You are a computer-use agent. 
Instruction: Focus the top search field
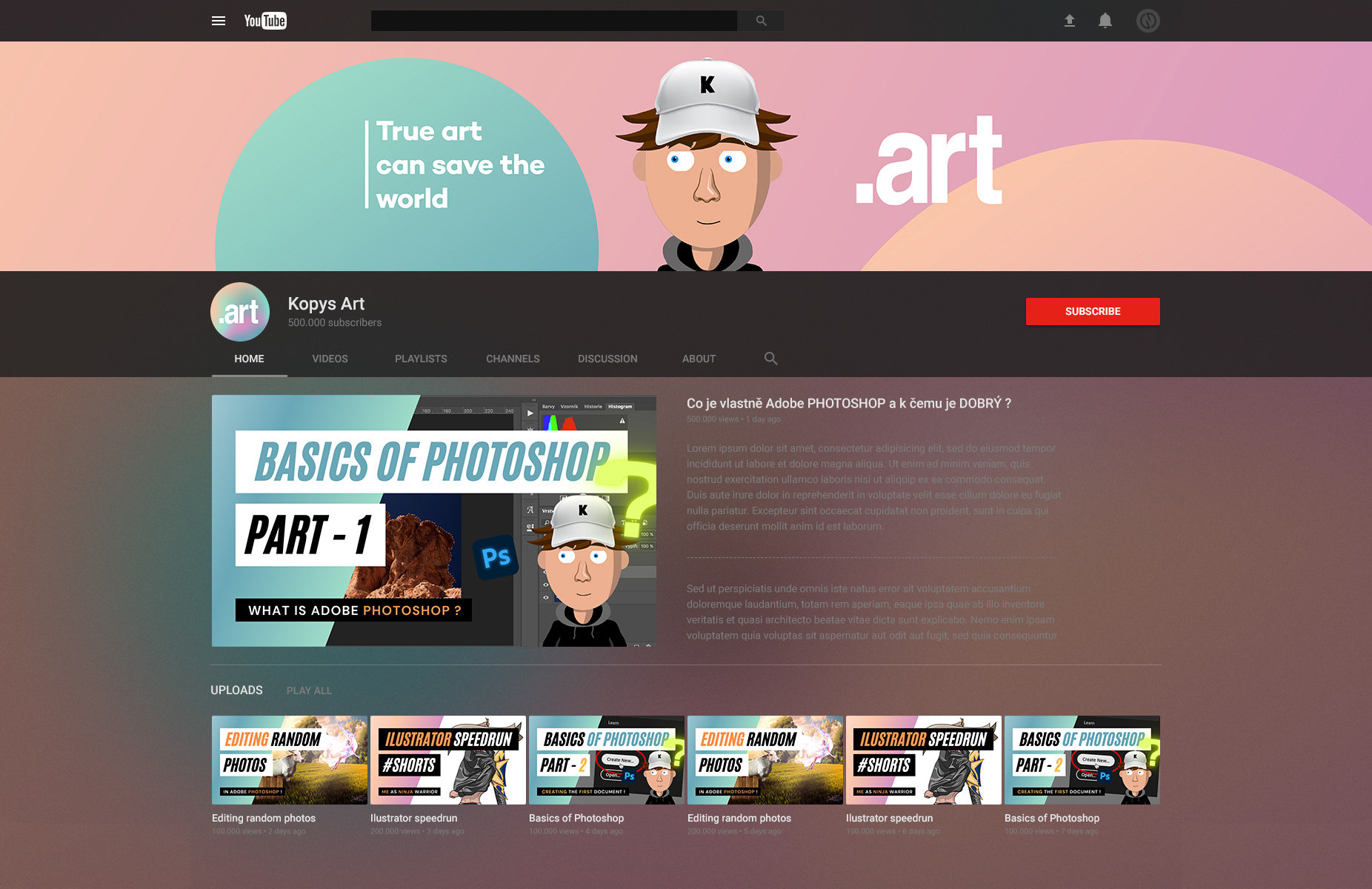(x=554, y=21)
